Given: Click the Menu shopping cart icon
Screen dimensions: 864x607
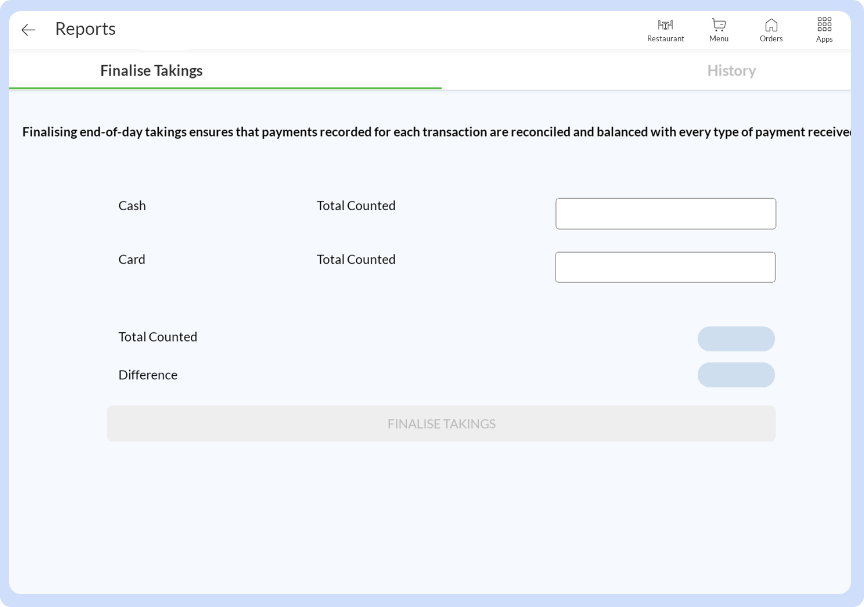Looking at the screenshot, I should pyautogui.click(x=718, y=24).
